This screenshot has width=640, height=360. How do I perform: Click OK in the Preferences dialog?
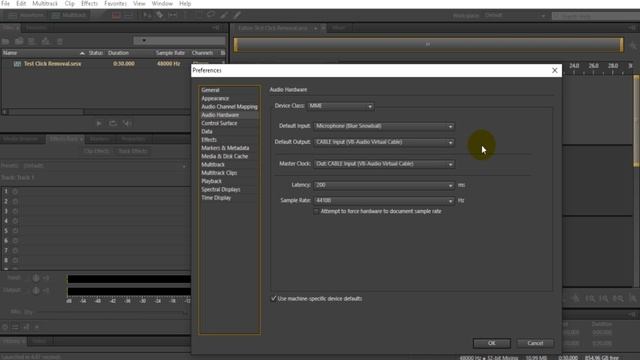(492, 343)
